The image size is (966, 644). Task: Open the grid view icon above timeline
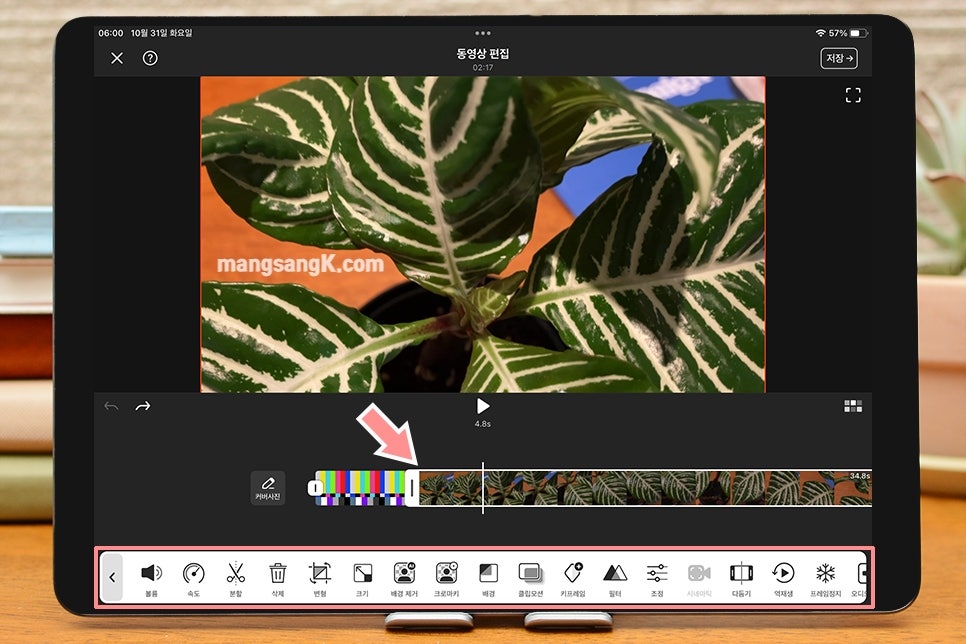(x=853, y=406)
